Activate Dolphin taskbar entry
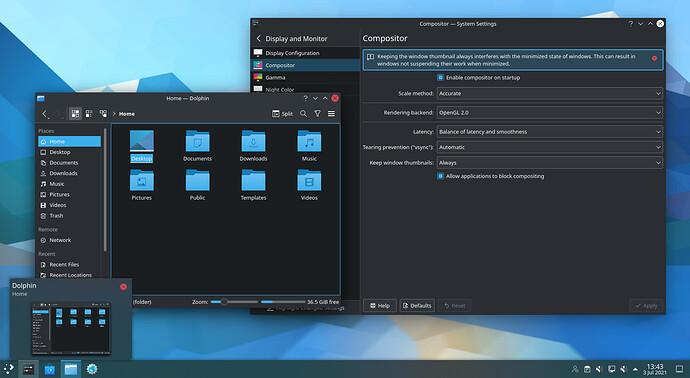 tap(71, 369)
